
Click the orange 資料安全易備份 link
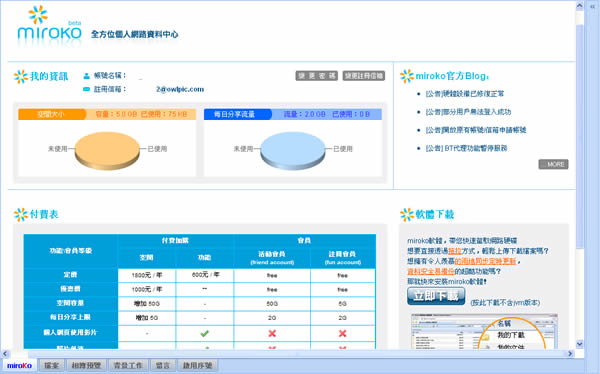click(431, 271)
